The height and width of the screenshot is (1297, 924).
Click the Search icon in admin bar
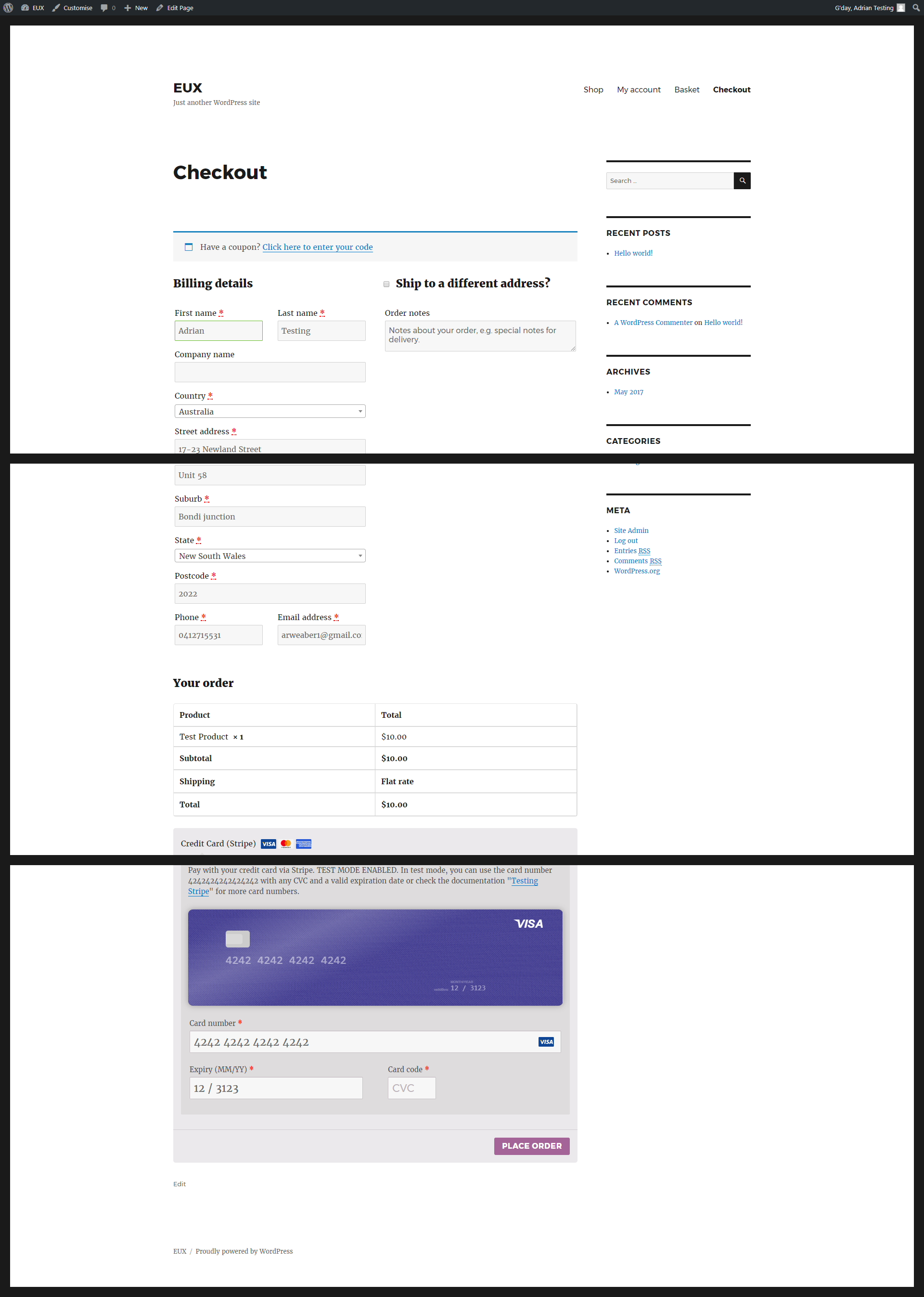pos(917,7)
